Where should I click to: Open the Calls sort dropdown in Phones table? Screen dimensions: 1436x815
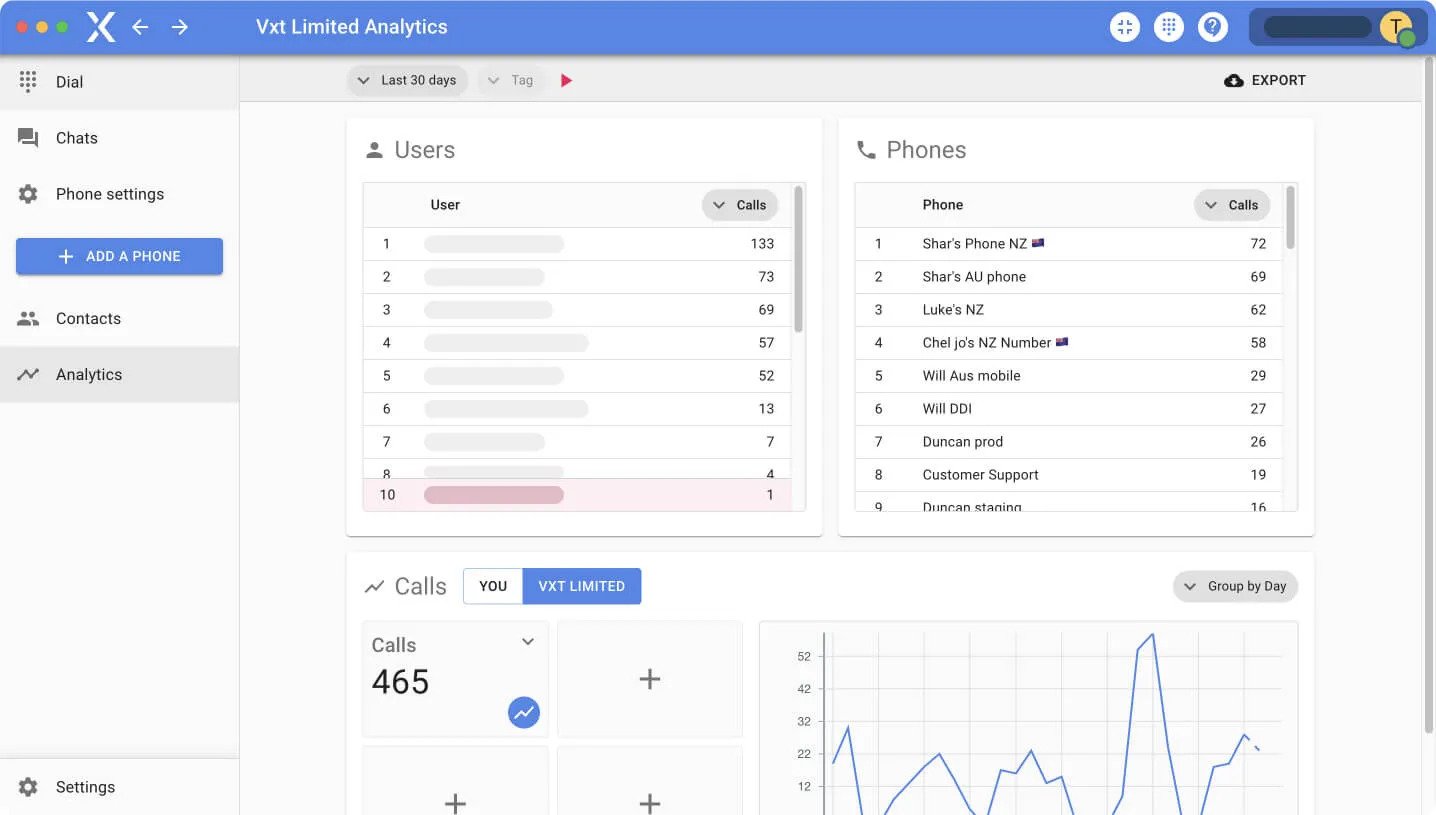pos(1232,205)
